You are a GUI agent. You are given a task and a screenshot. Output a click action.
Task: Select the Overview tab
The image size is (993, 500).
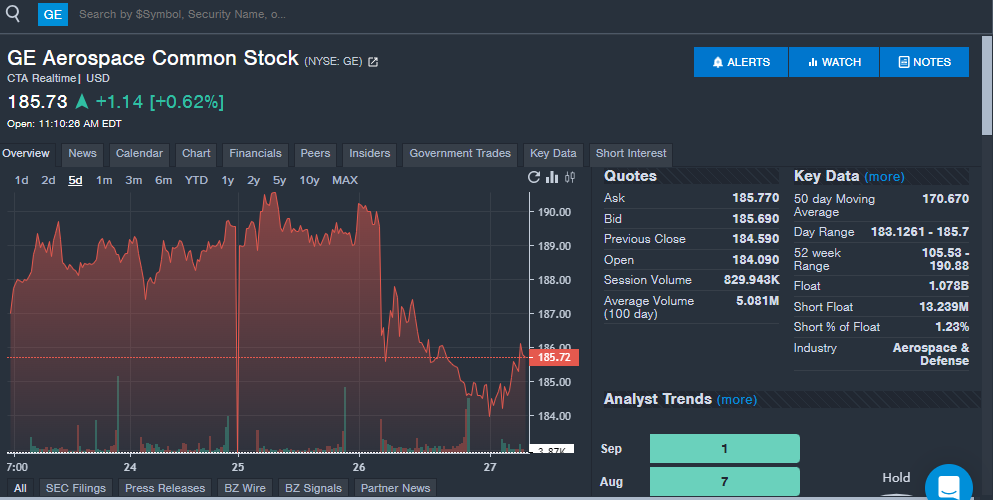[x=26, y=154]
